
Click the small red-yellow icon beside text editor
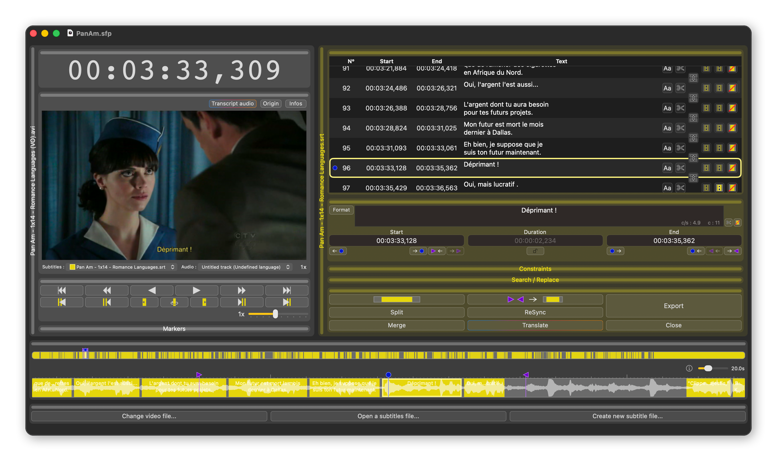click(x=737, y=223)
